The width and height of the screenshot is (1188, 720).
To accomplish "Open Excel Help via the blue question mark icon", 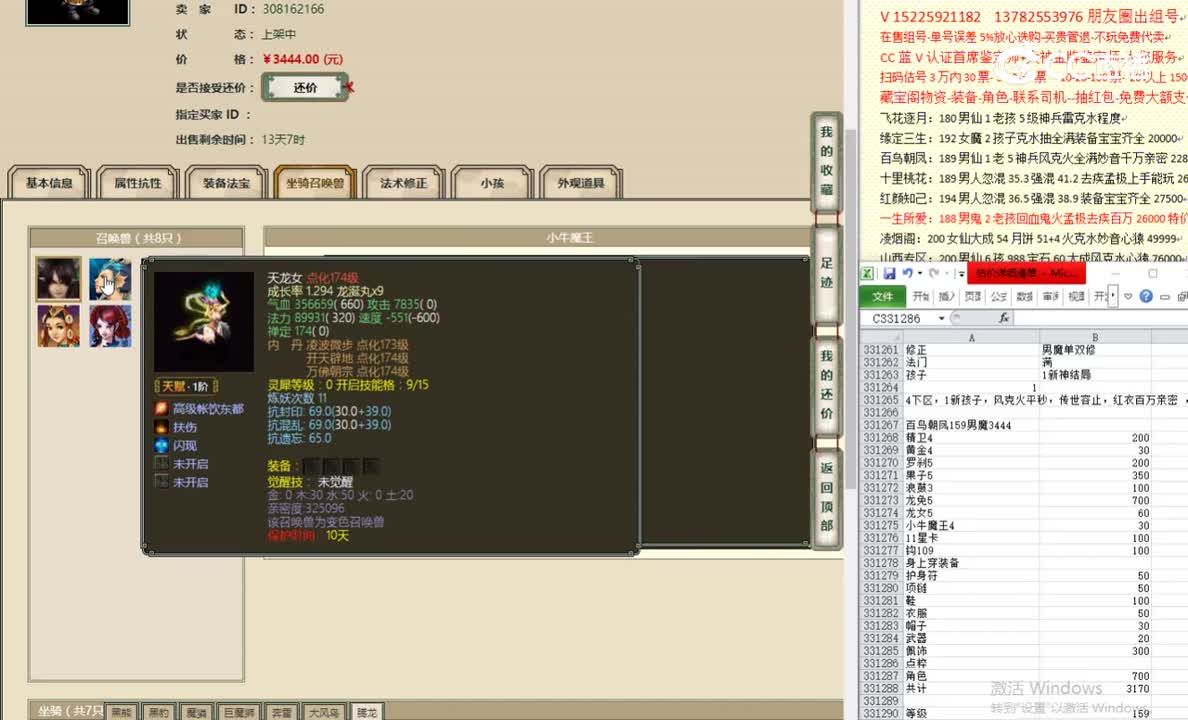I will 1147,294.
